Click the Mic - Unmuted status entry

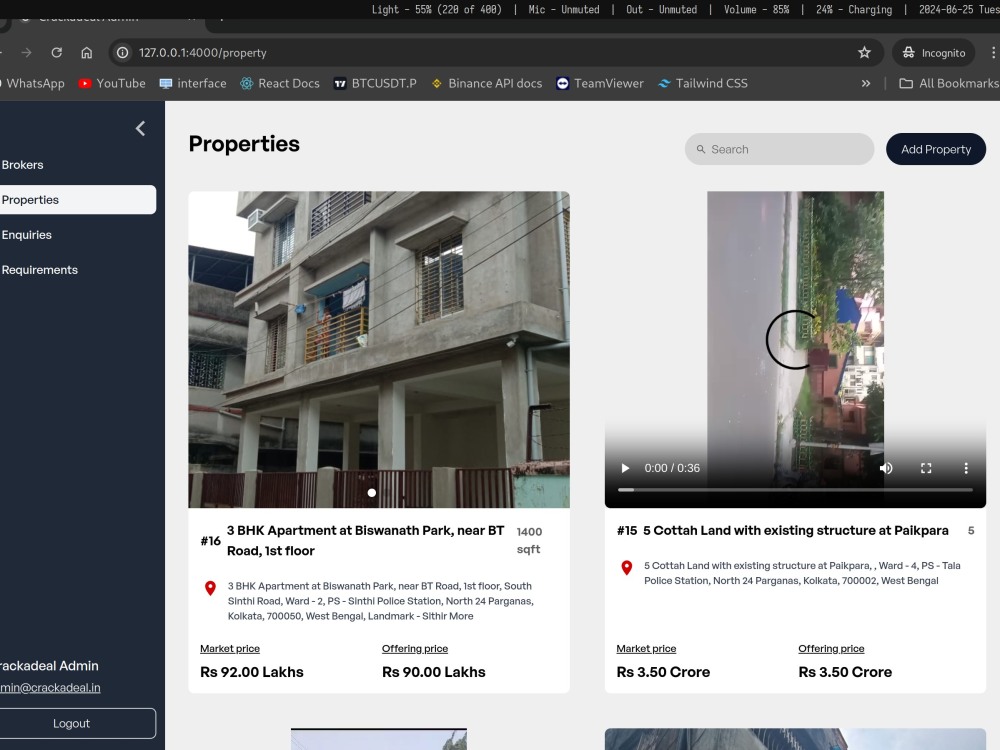(x=564, y=10)
